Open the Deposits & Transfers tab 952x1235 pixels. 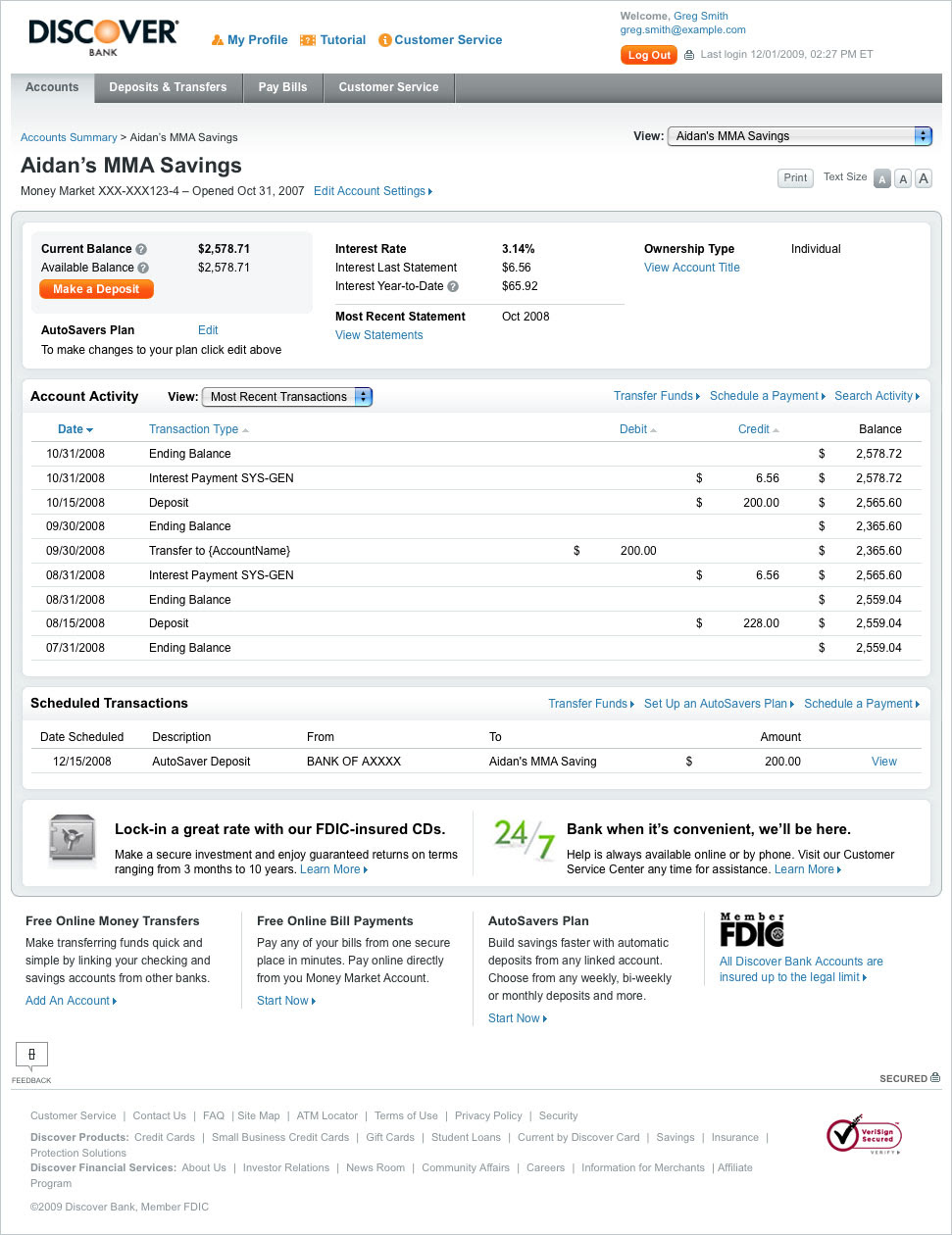(x=168, y=87)
